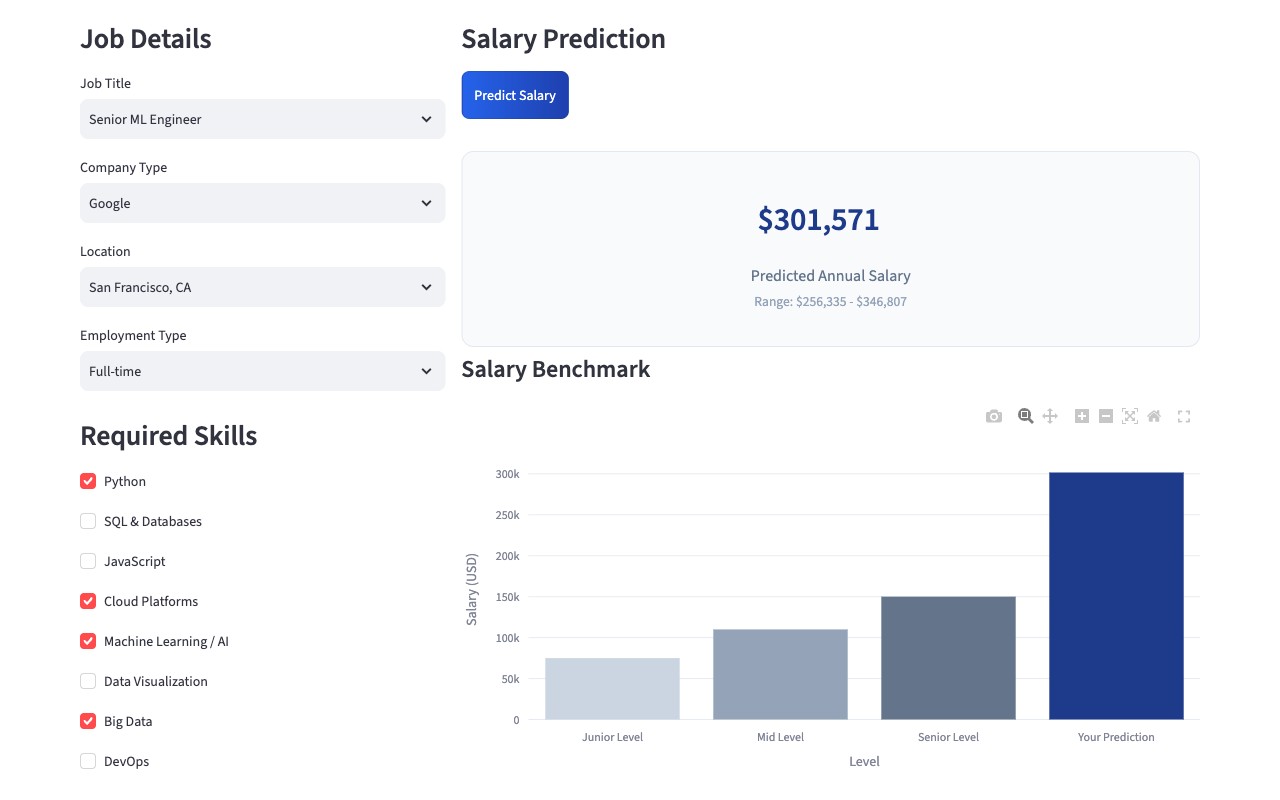Open the Location dropdown
Screen dimensions: 1280x800
pos(262,287)
